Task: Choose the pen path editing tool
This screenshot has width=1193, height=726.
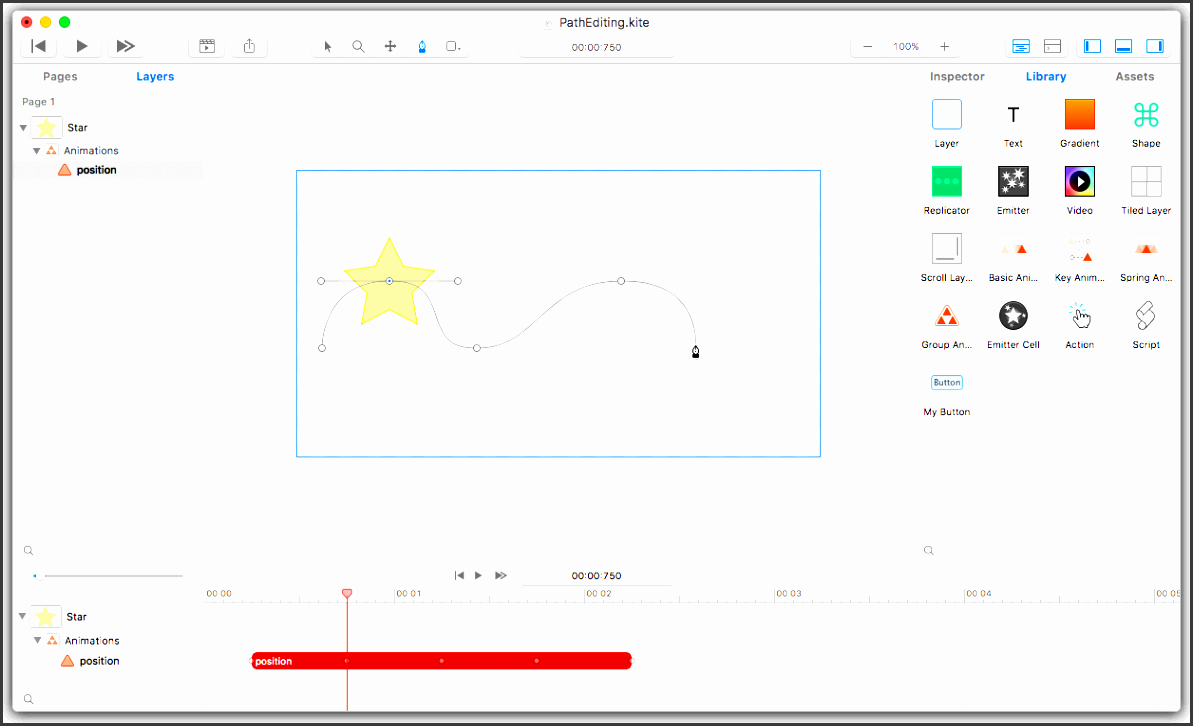Action: pyautogui.click(x=422, y=46)
